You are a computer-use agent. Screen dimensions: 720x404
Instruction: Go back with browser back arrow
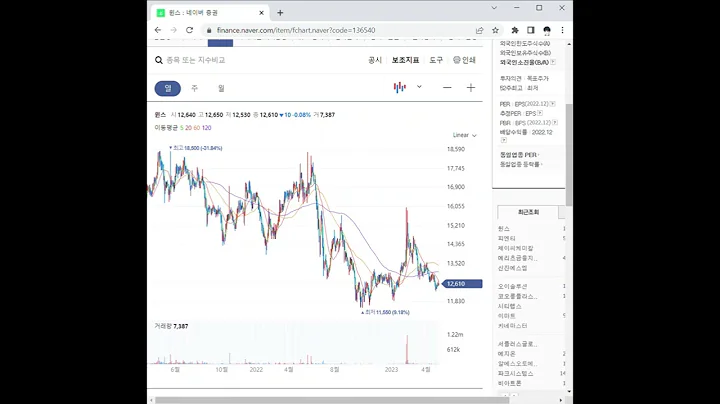158,30
